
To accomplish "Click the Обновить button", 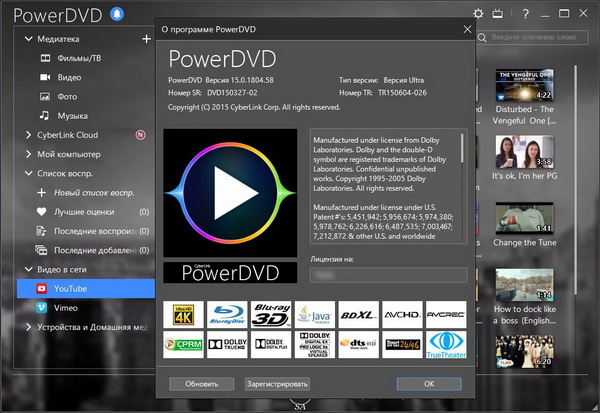I will click(x=202, y=384).
